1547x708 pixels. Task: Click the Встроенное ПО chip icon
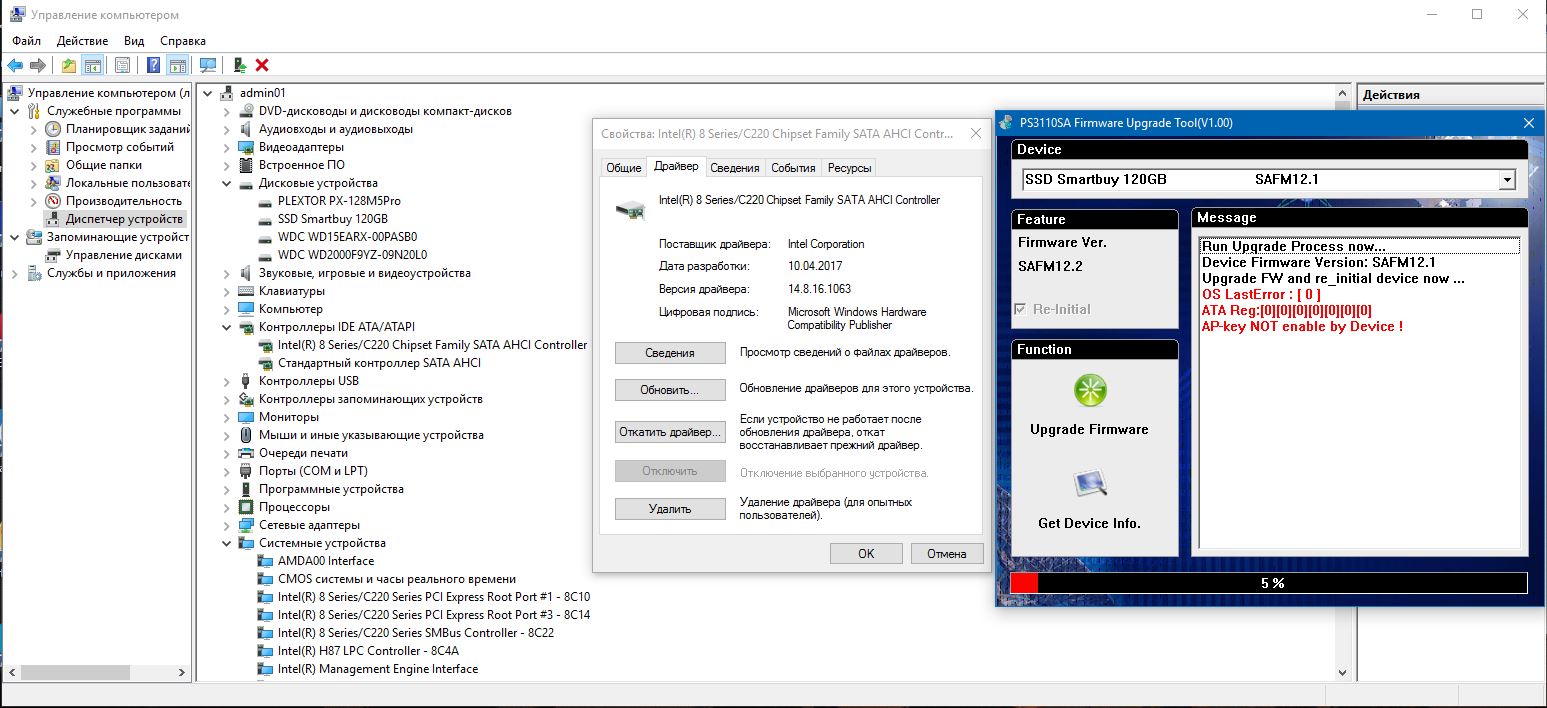(x=246, y=165)
